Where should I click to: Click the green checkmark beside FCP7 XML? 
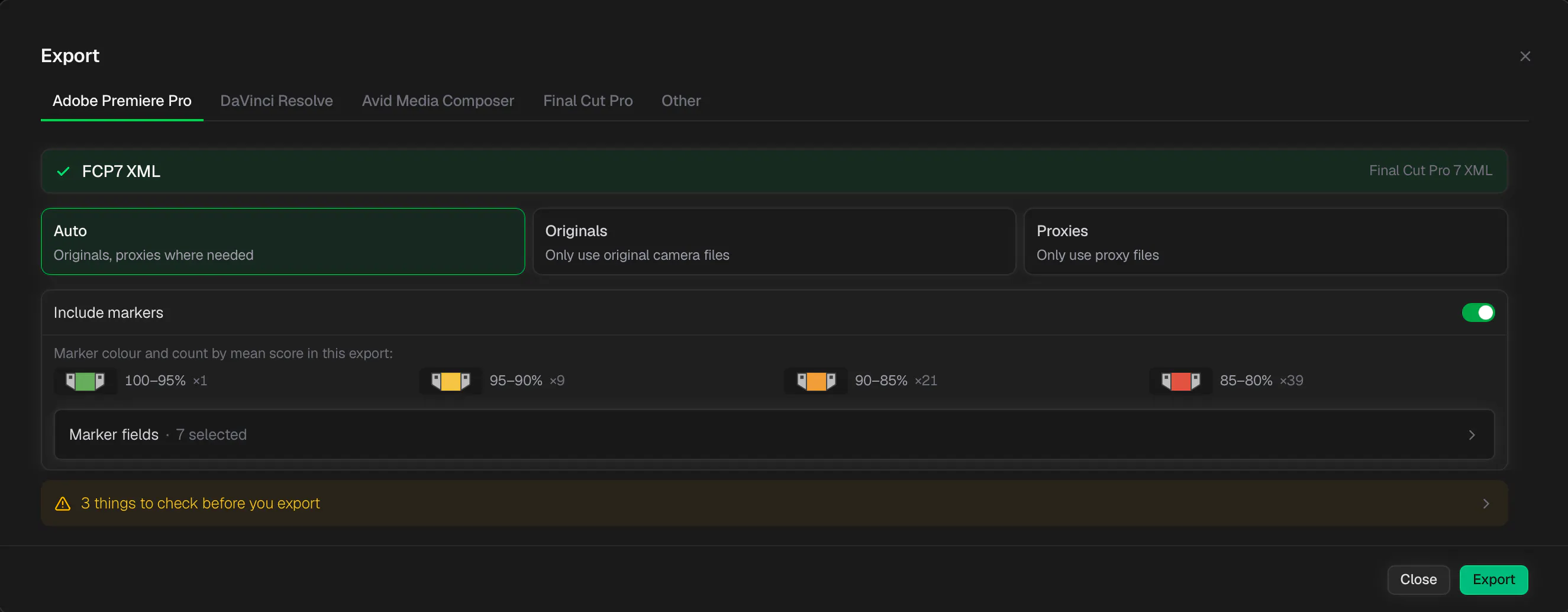(63, 172)
